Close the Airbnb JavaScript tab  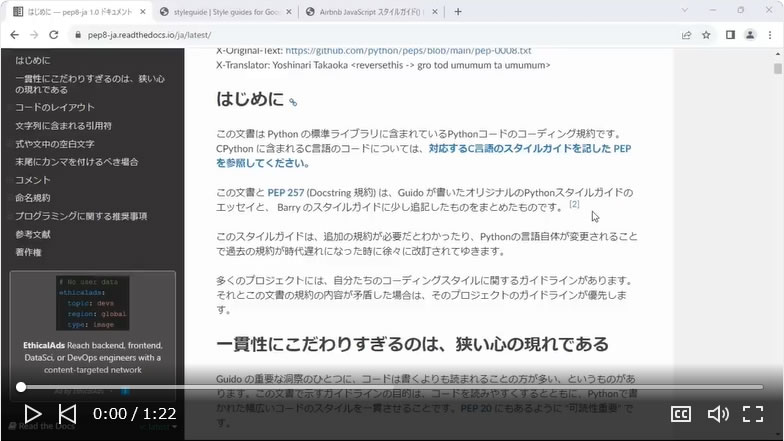[434, 12]
